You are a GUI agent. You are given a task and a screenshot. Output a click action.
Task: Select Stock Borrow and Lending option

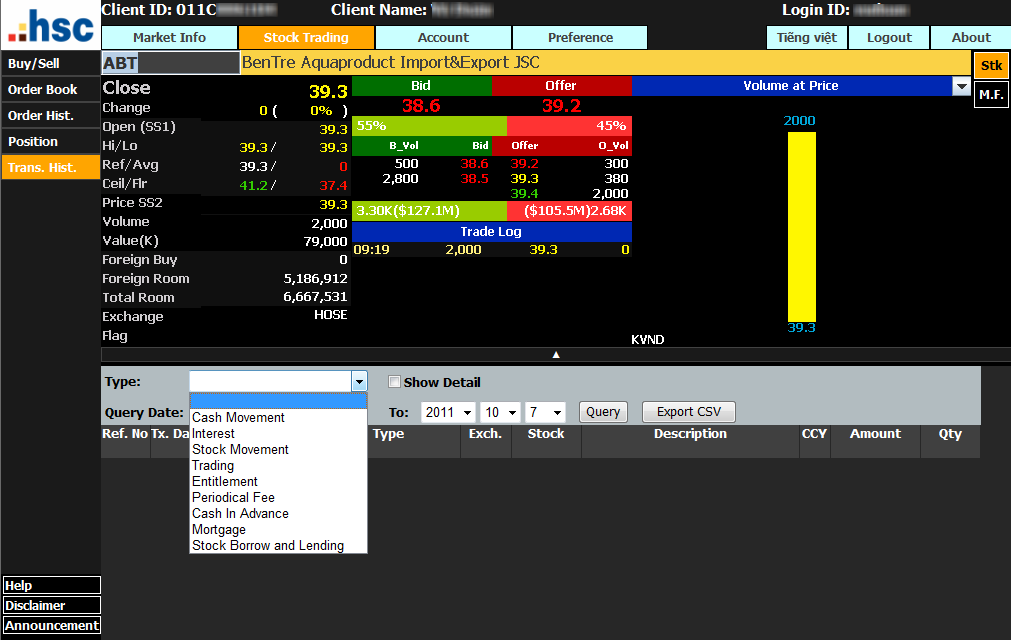(x=278, y=545)
